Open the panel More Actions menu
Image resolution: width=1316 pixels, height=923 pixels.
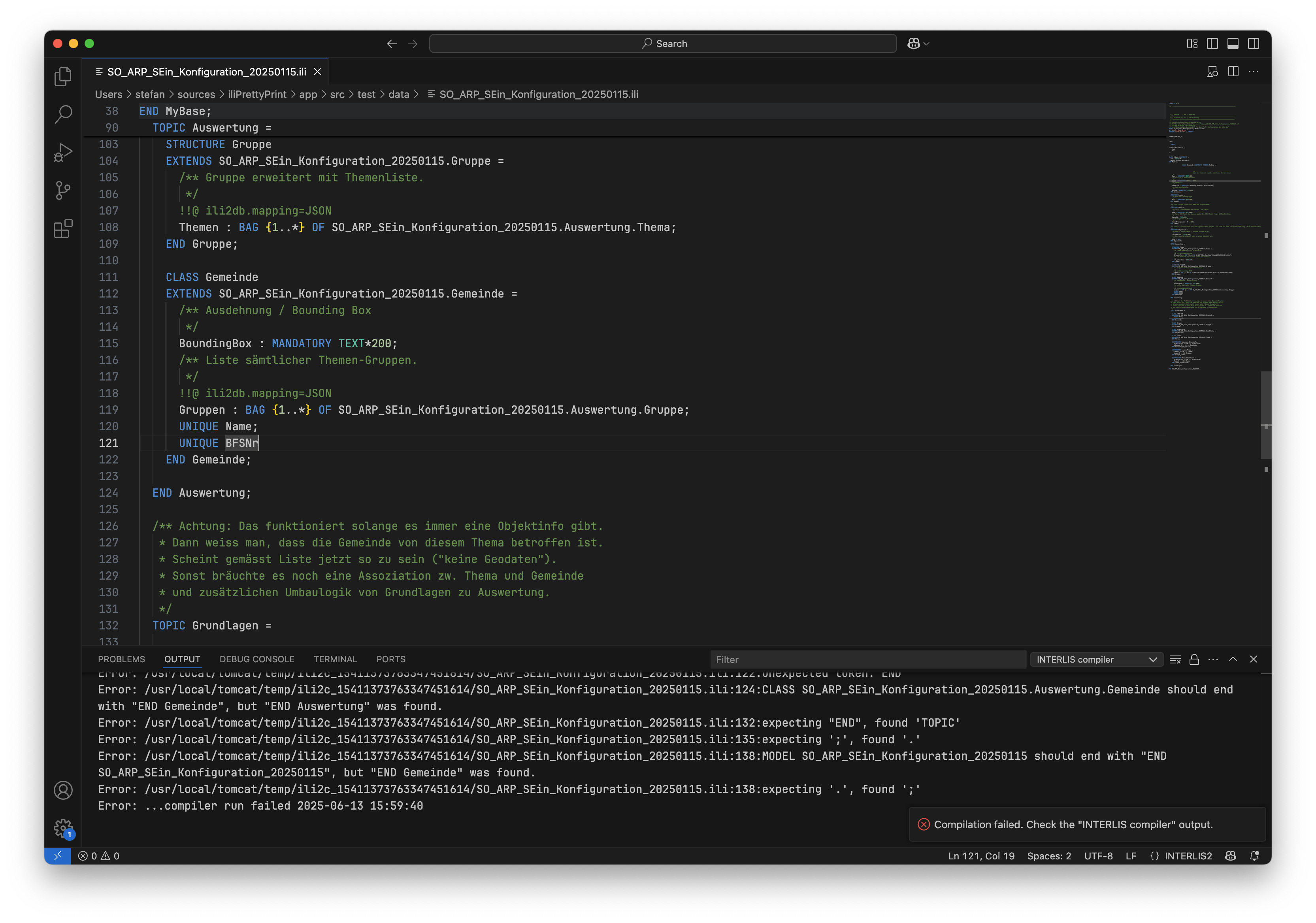(1213, 659)
